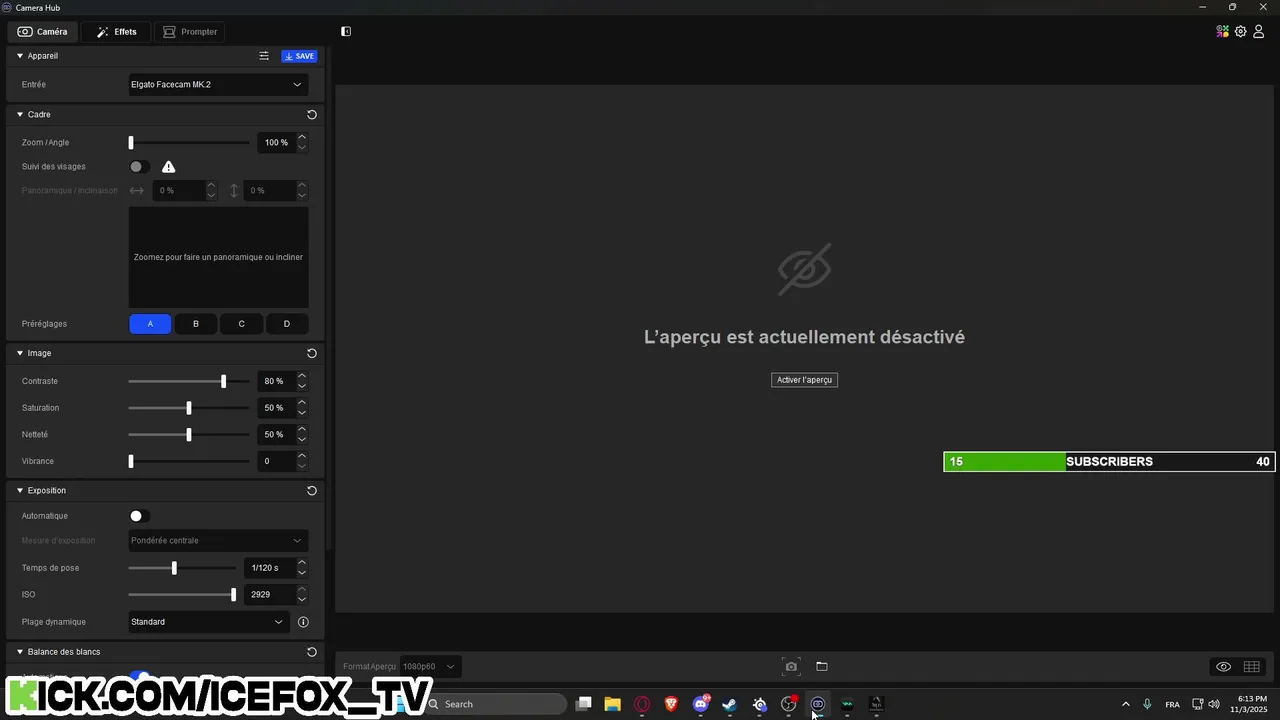The width and height of the screenshot is (1280, 720).
Task: Adjust the Vibrance slider
Action: [189, 462]
